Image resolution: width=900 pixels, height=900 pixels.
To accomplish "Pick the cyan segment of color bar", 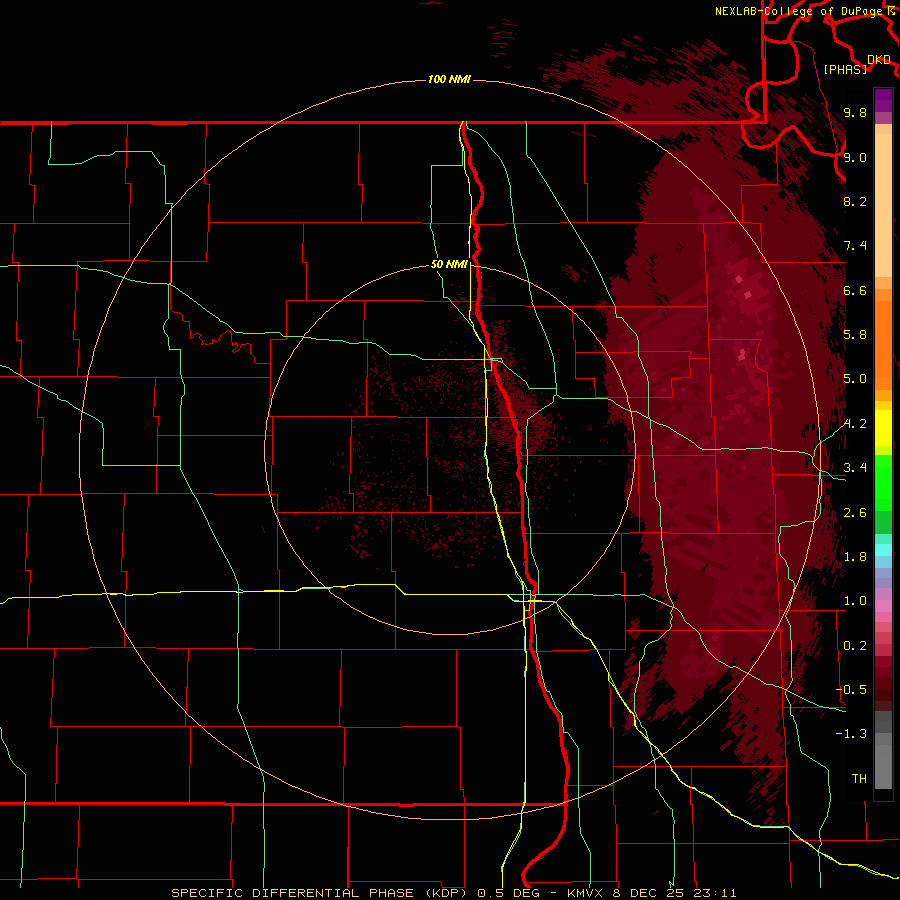I will (883, 550).
